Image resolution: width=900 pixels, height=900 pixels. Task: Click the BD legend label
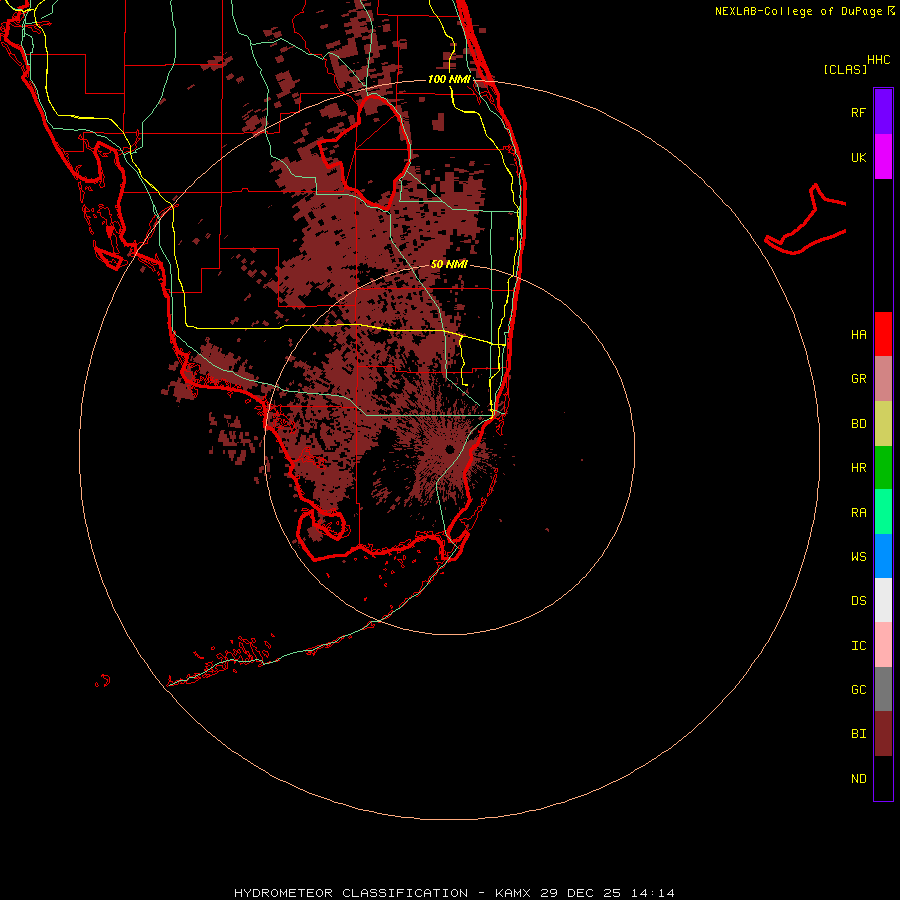click(858, 424)
